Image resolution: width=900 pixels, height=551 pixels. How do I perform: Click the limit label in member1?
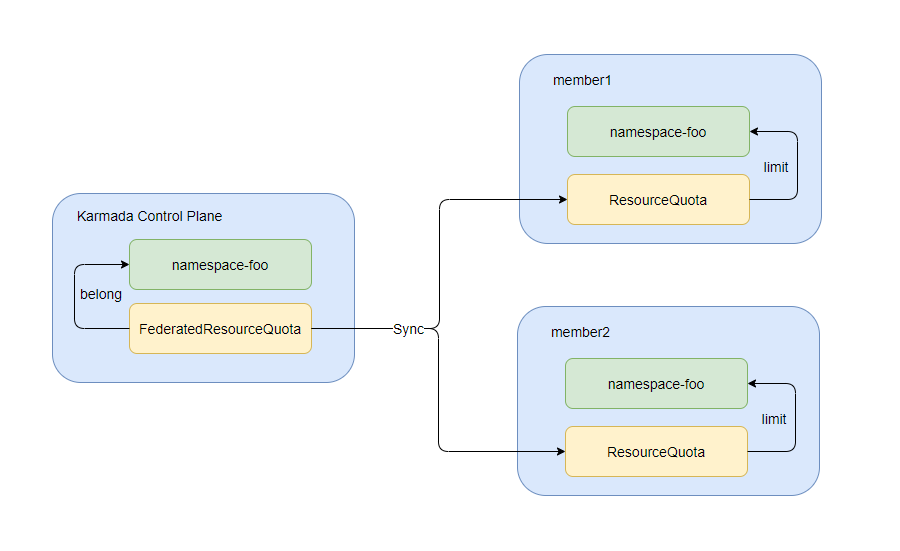pos(776,167)
